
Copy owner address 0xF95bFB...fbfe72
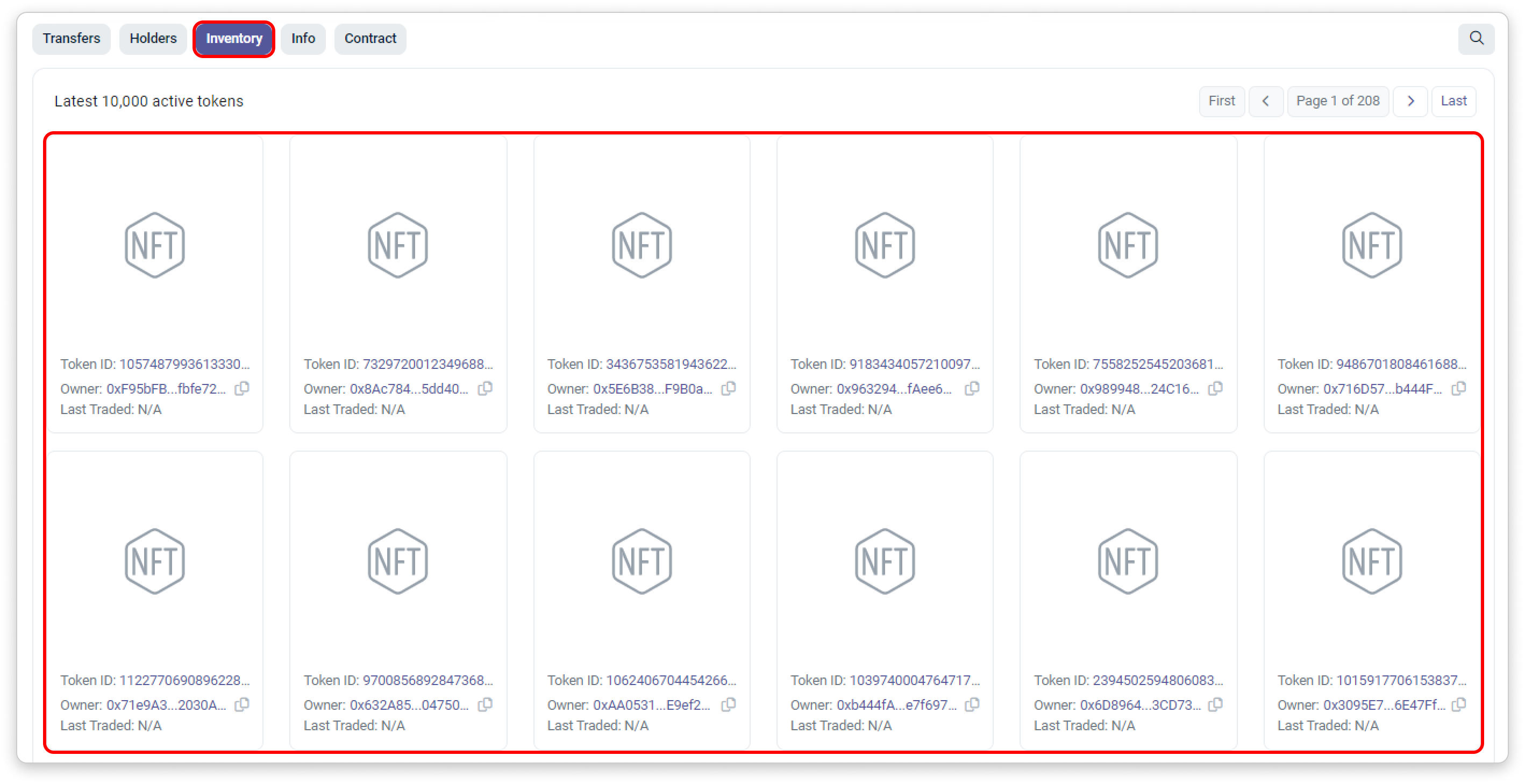coord(241,388)
